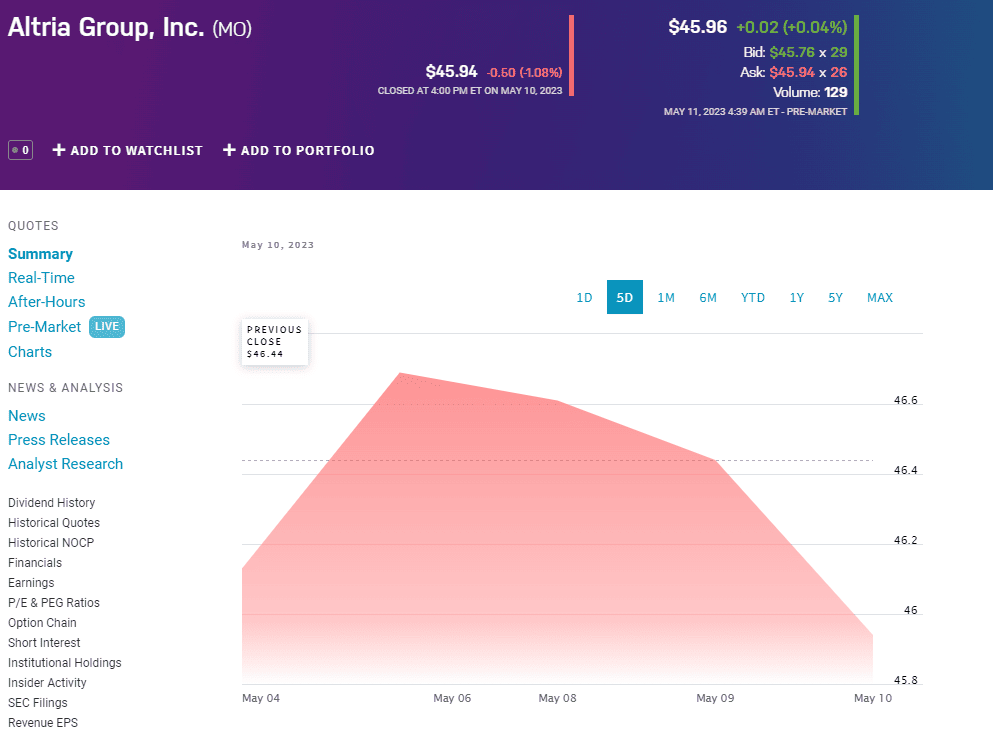
Task: Show the 5Y chart range
Action: [x=835, y=297]
